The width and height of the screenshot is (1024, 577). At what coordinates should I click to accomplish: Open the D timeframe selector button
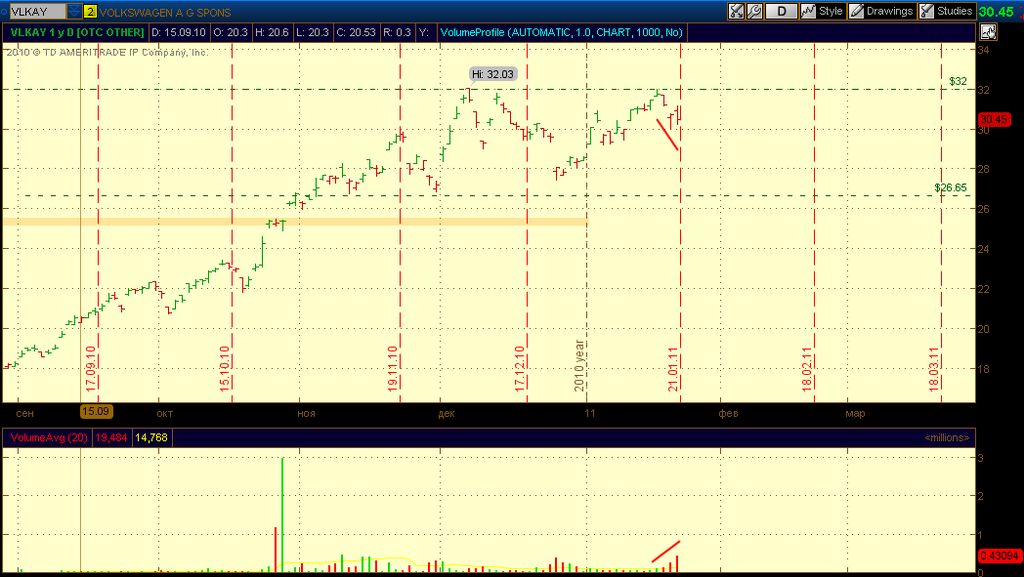click(x=781, y=11)
